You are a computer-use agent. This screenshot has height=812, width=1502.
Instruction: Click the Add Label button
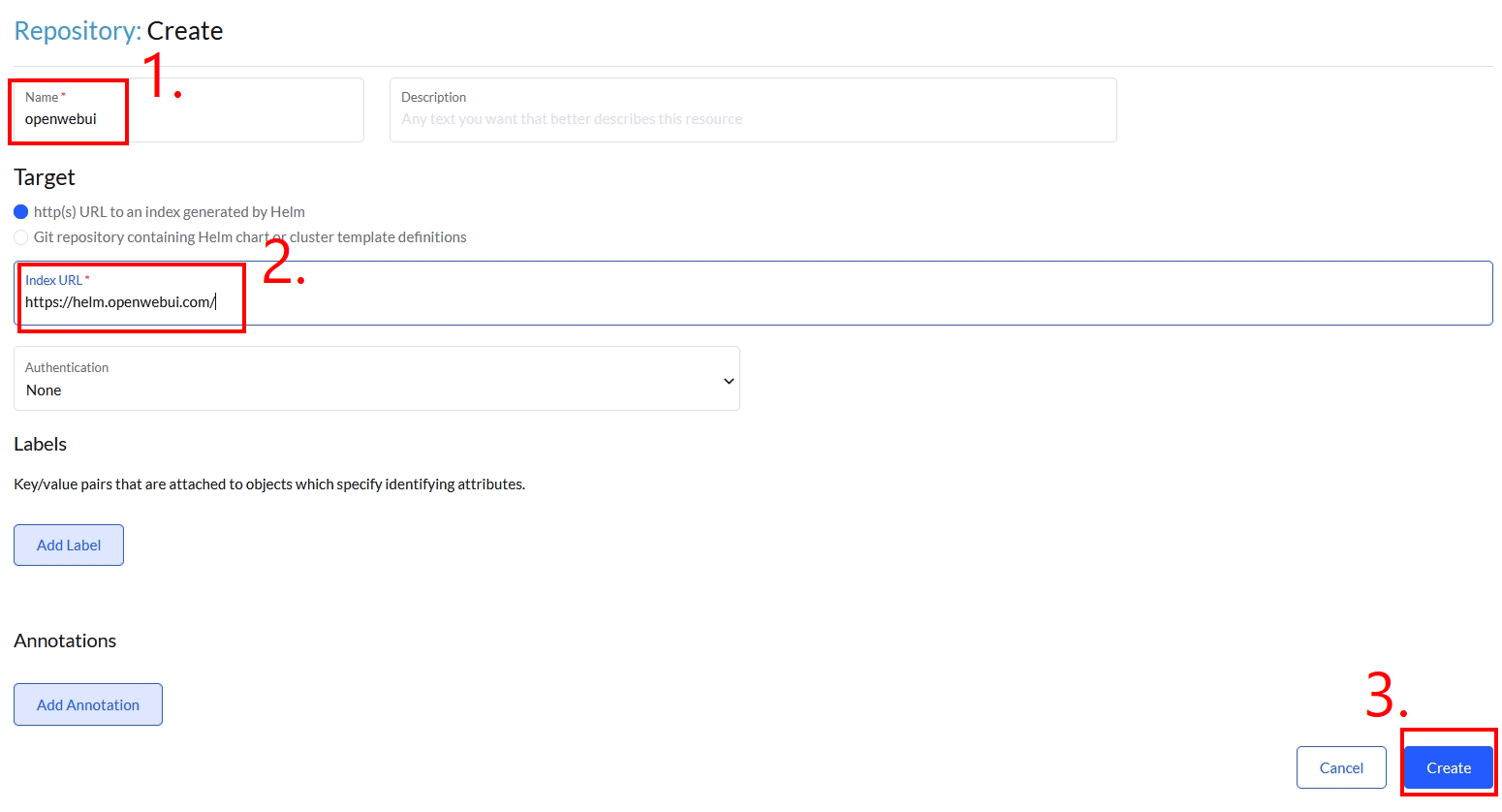(x=69, y=545)
